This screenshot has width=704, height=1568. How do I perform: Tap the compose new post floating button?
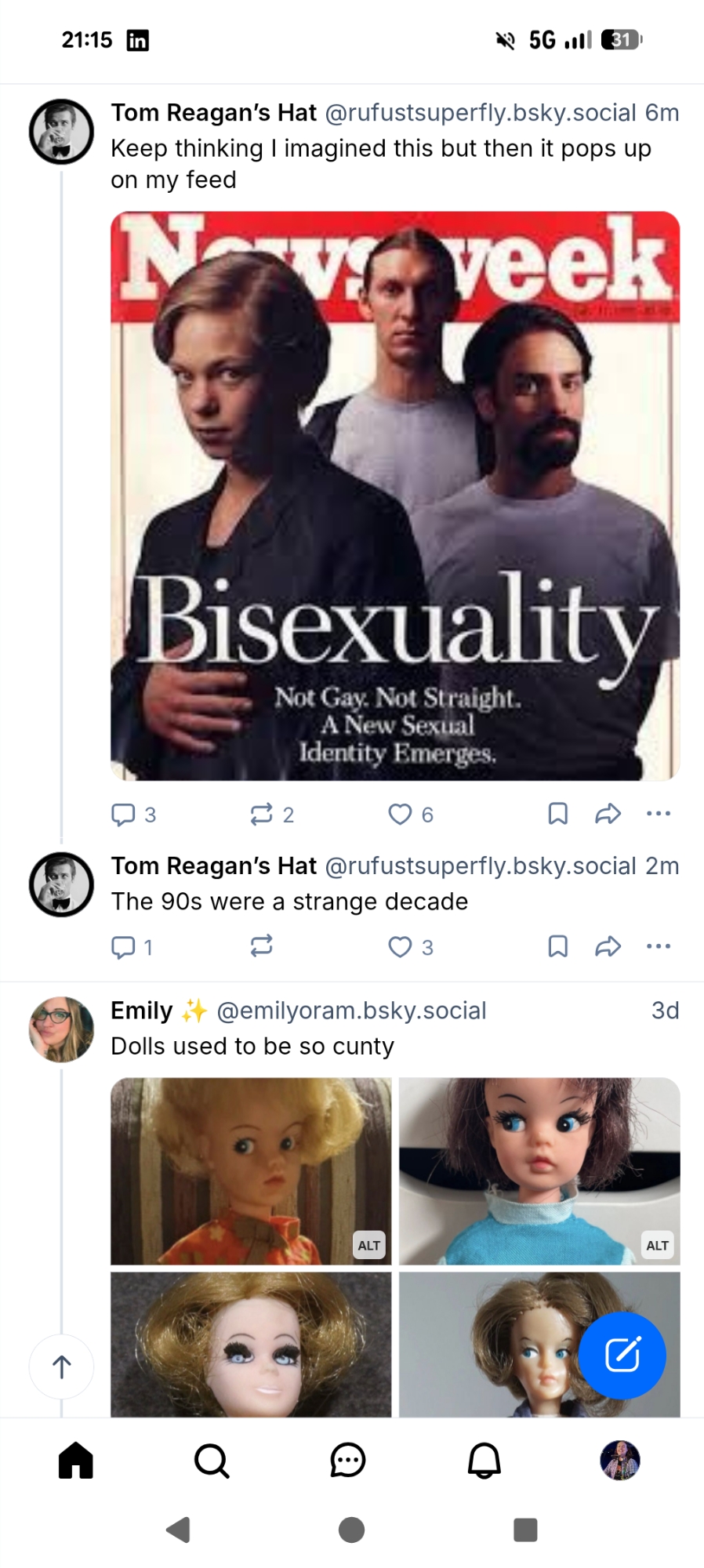[622, 1355]
